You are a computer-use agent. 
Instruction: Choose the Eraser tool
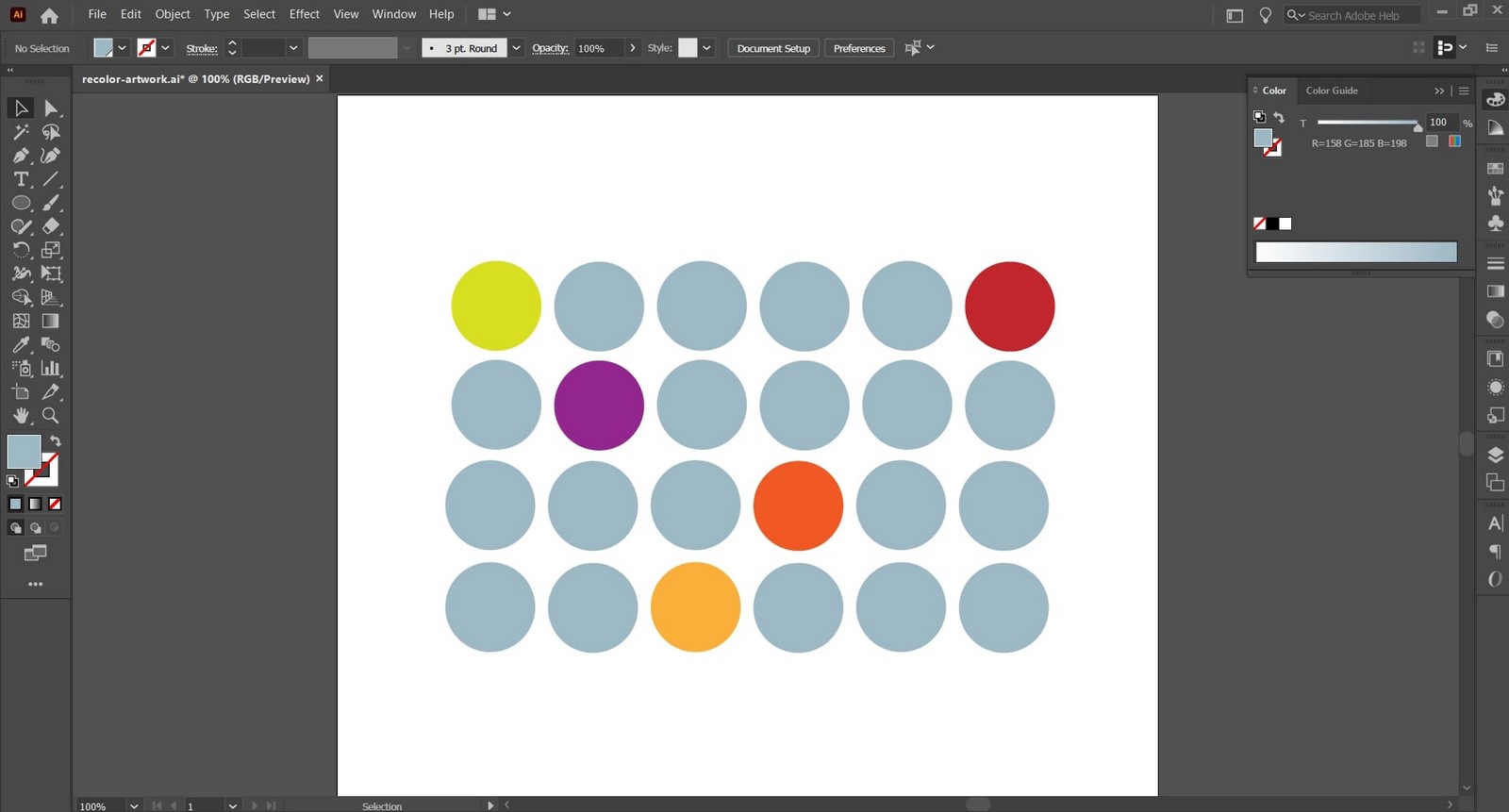click(51, 226)
